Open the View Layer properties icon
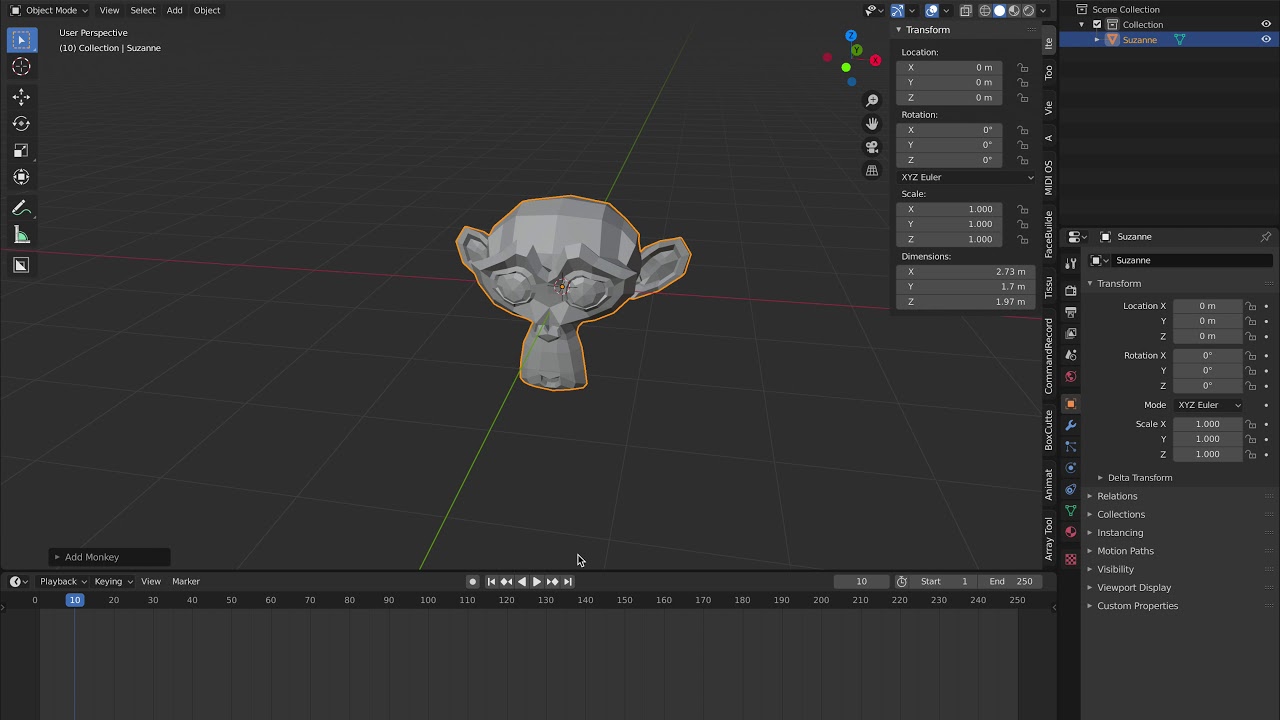Image resolution: width=1280 pixels, height=720 pixels. tap(1070, 333)
